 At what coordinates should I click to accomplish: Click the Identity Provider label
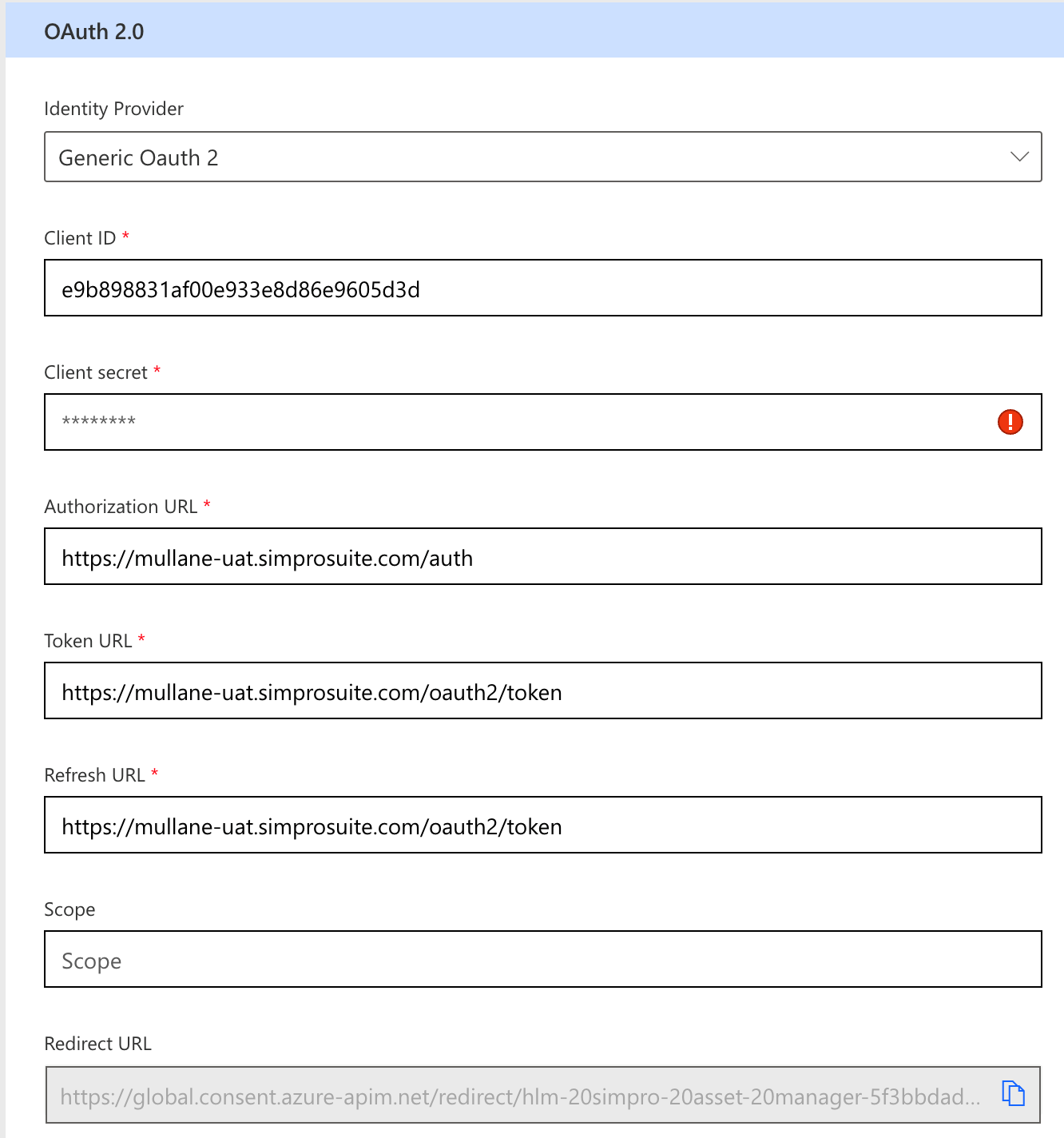point(113,109)
